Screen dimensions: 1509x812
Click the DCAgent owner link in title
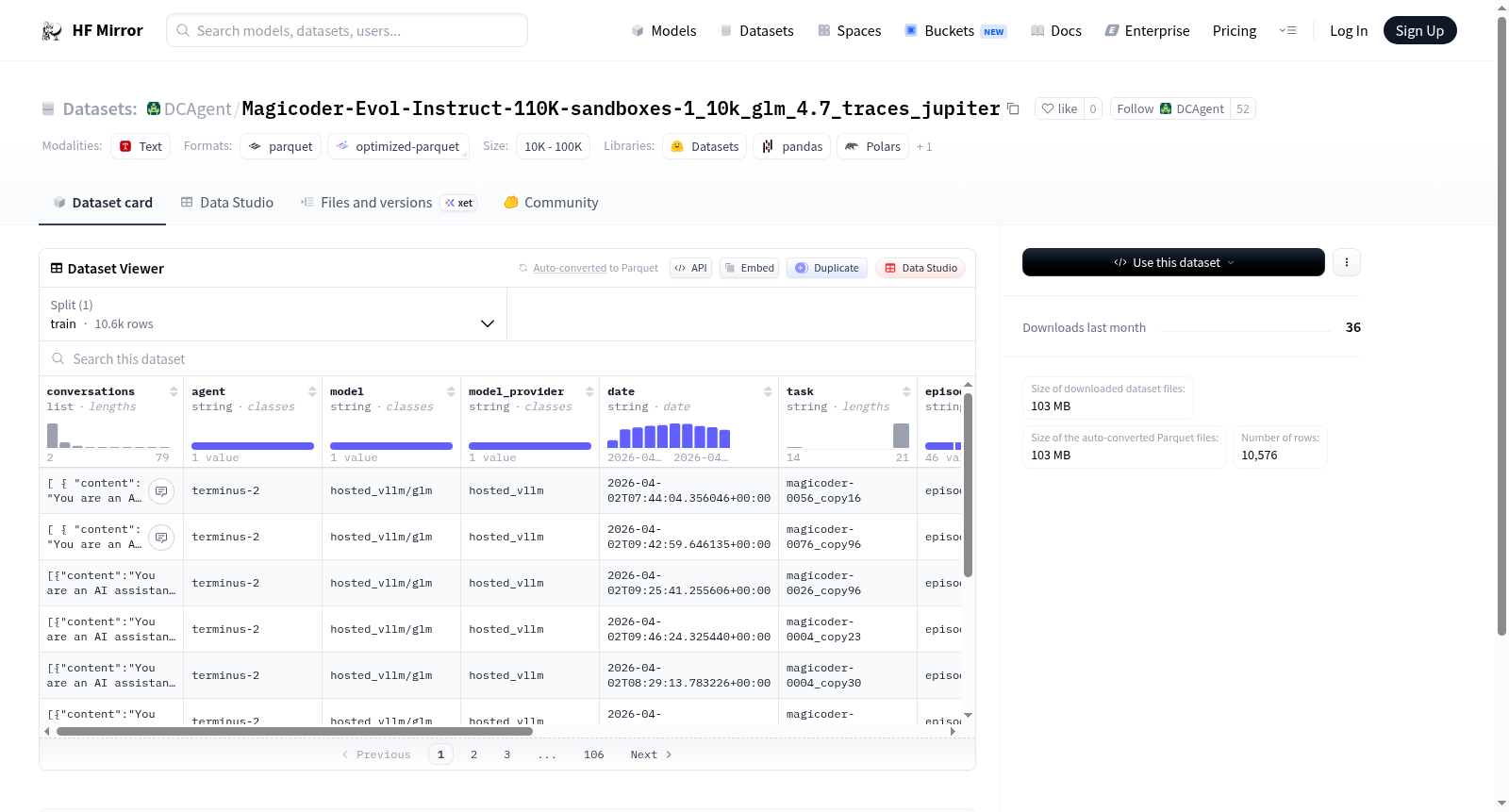(197, 109)
